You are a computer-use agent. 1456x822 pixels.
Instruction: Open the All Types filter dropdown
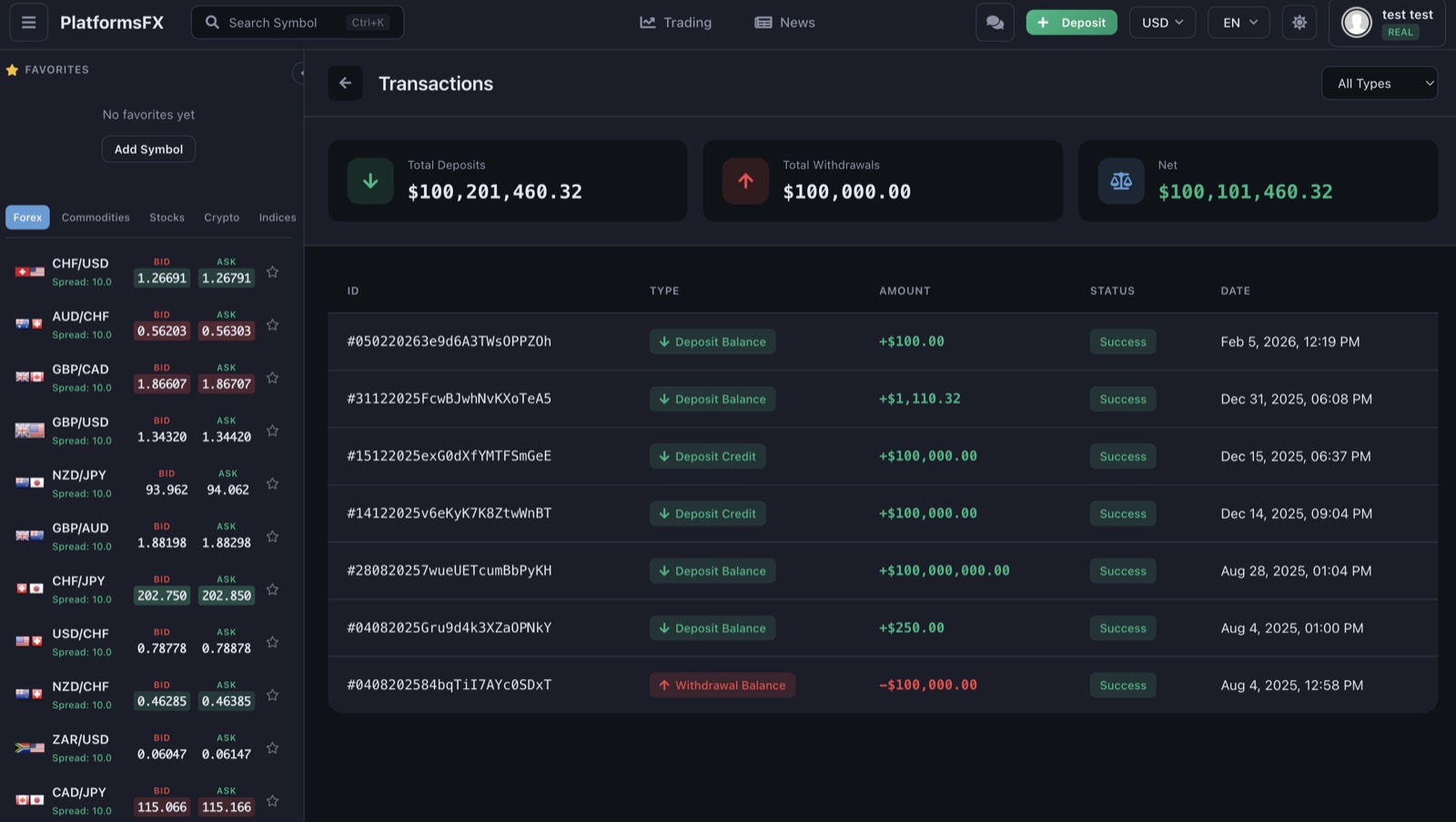(x=1379, y=83)
